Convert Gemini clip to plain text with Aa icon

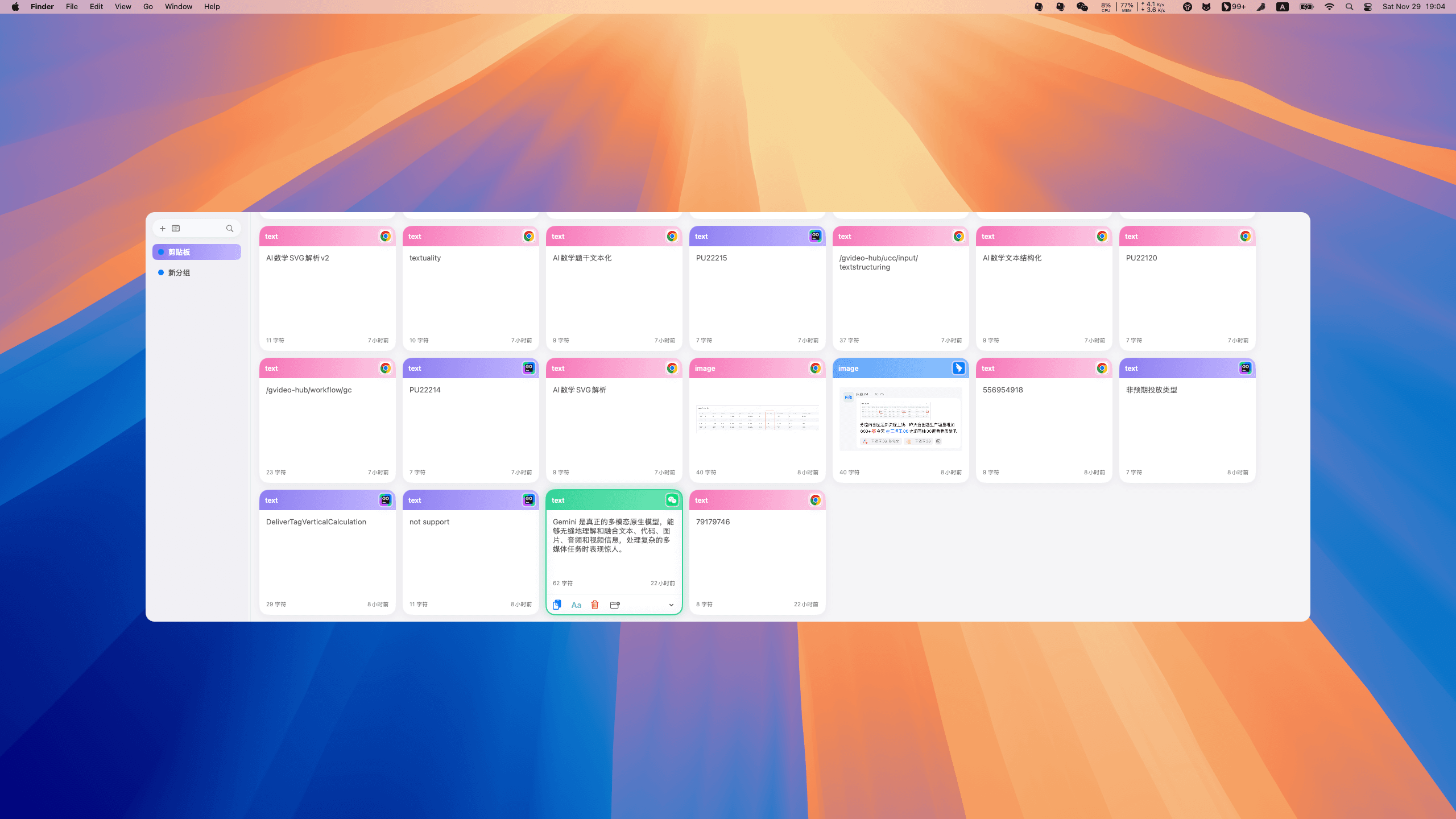(x=576, y=605)
